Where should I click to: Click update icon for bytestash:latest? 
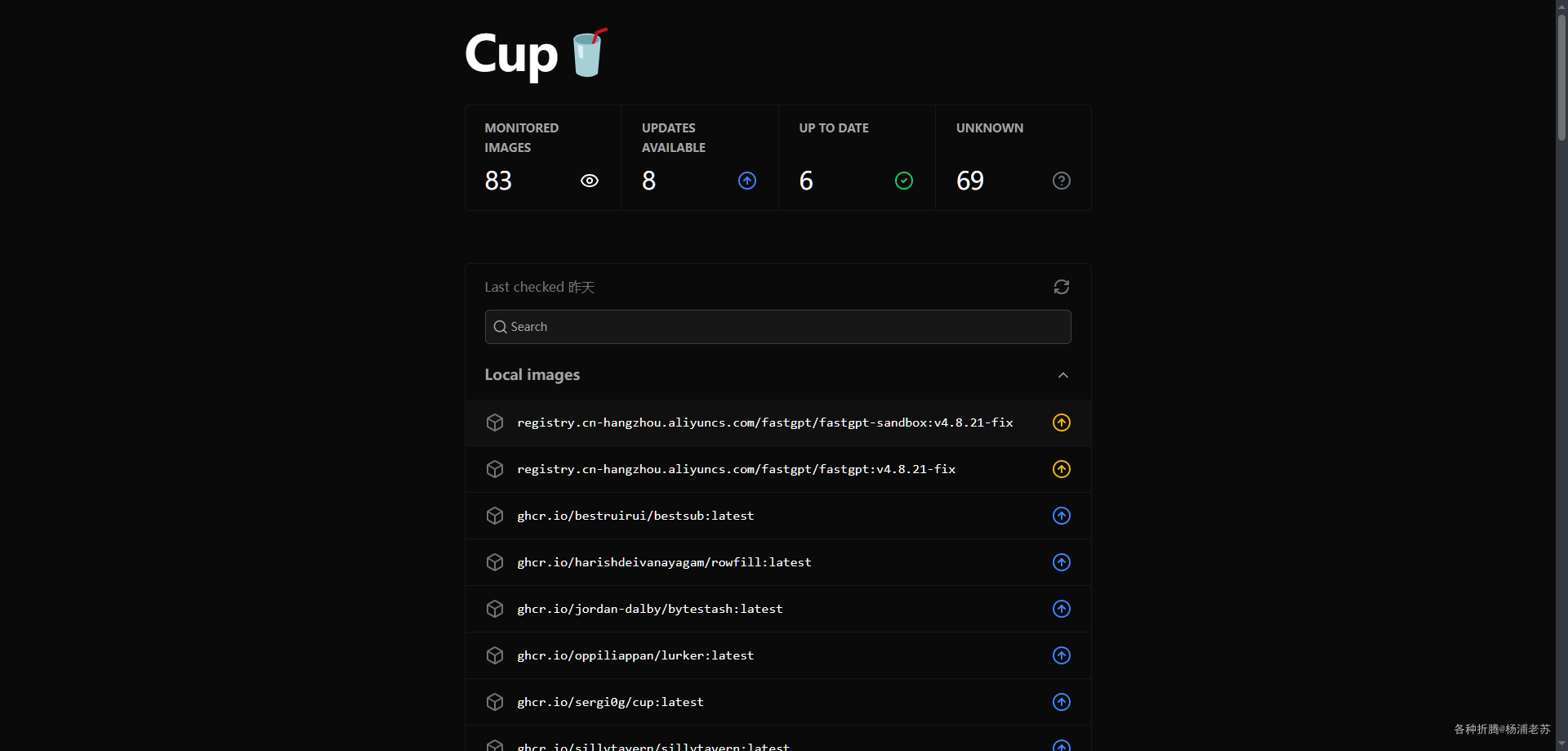(x=1062, y=609)
